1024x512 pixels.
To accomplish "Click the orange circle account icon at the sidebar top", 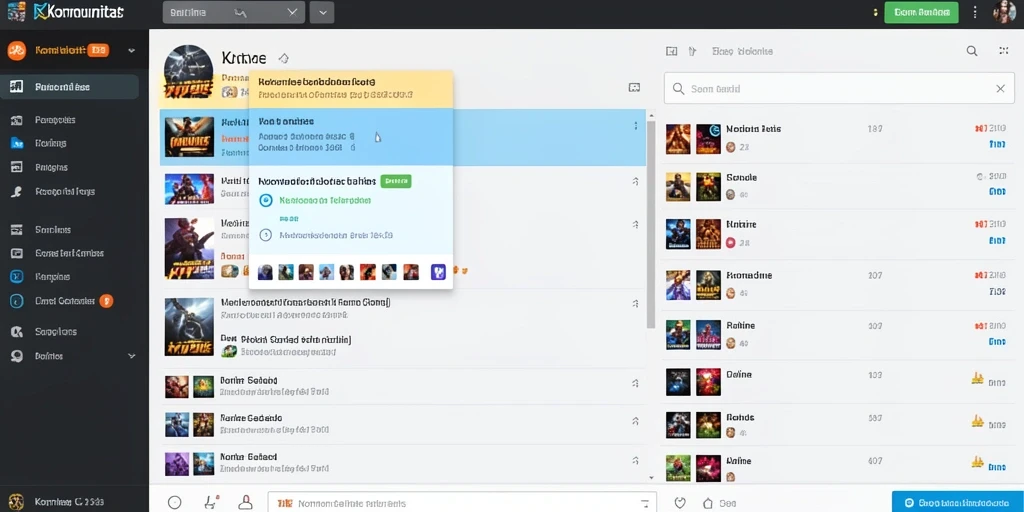I will point(16,50).
